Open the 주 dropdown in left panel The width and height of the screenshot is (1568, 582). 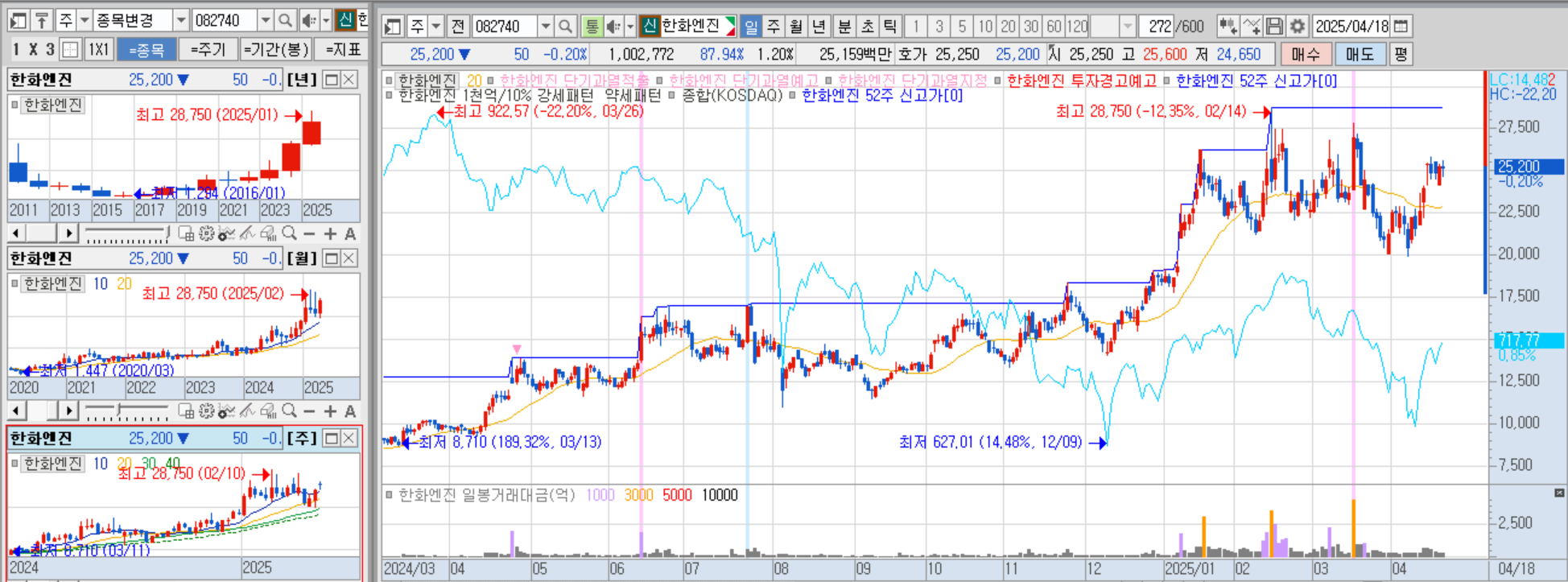click(x=84, y=20)
